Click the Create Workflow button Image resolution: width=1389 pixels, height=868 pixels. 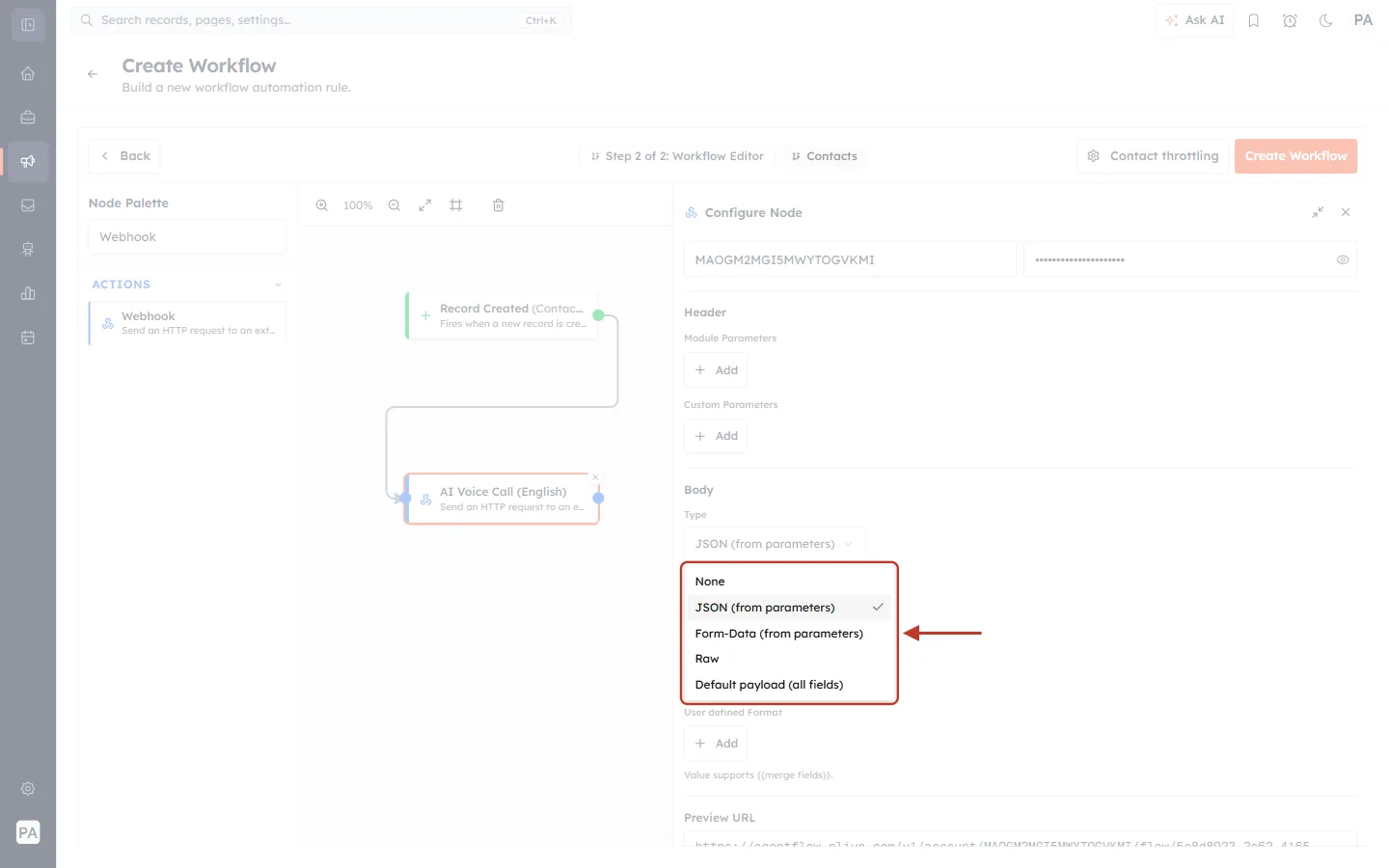coord(1295,156)
